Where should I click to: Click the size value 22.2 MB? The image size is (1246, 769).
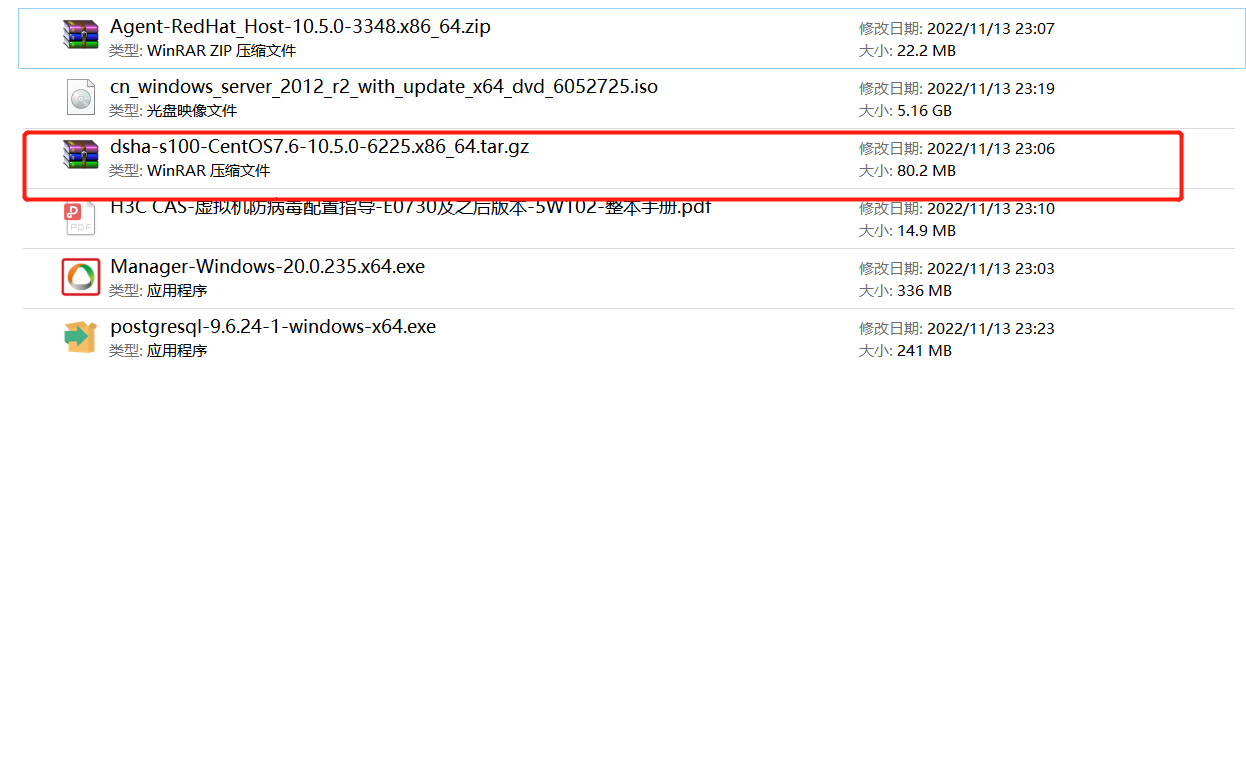926,51
